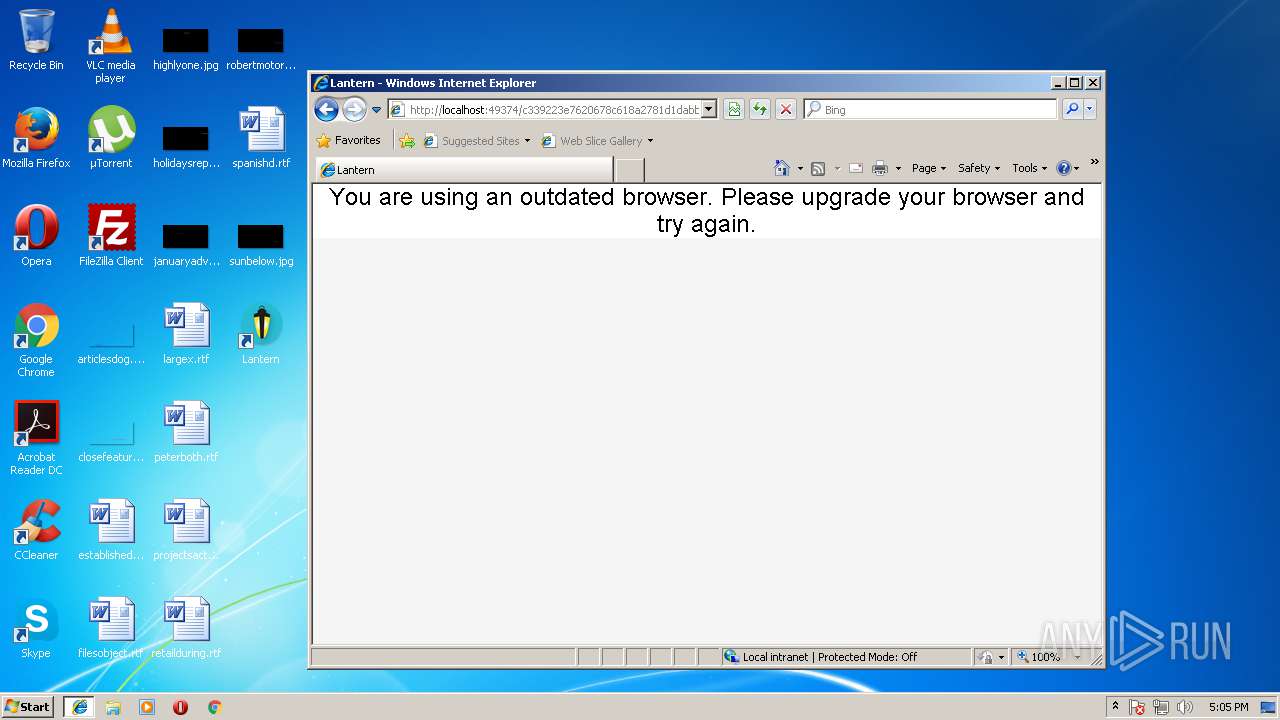Show hidden system tray icons
This screenshot has height=720, width=1280.
tap(1115, 707)
